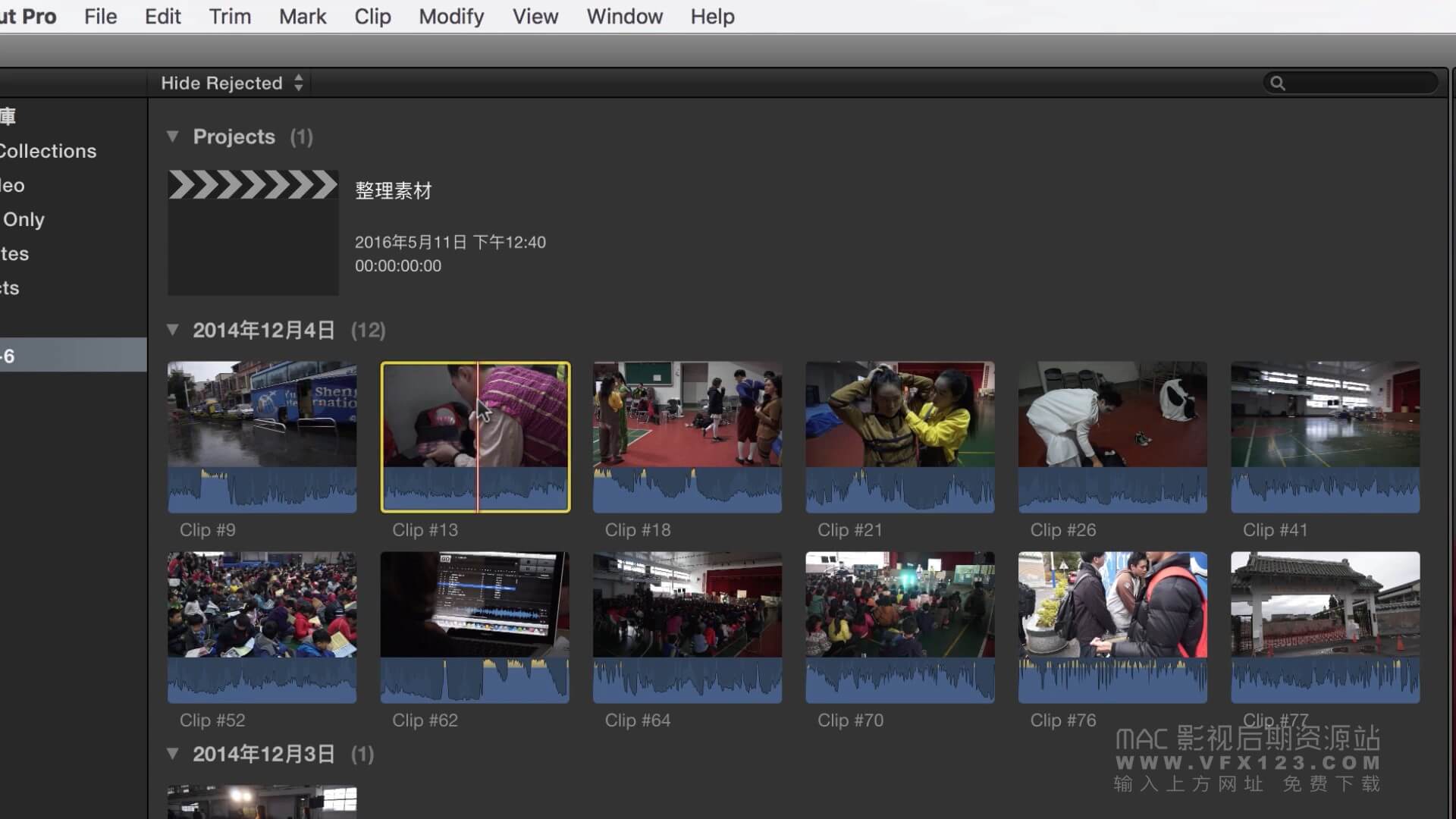This screenshot has width=1456, height=819.
Task: Select the sidebar item ending in Only
Action: [23, 219]
